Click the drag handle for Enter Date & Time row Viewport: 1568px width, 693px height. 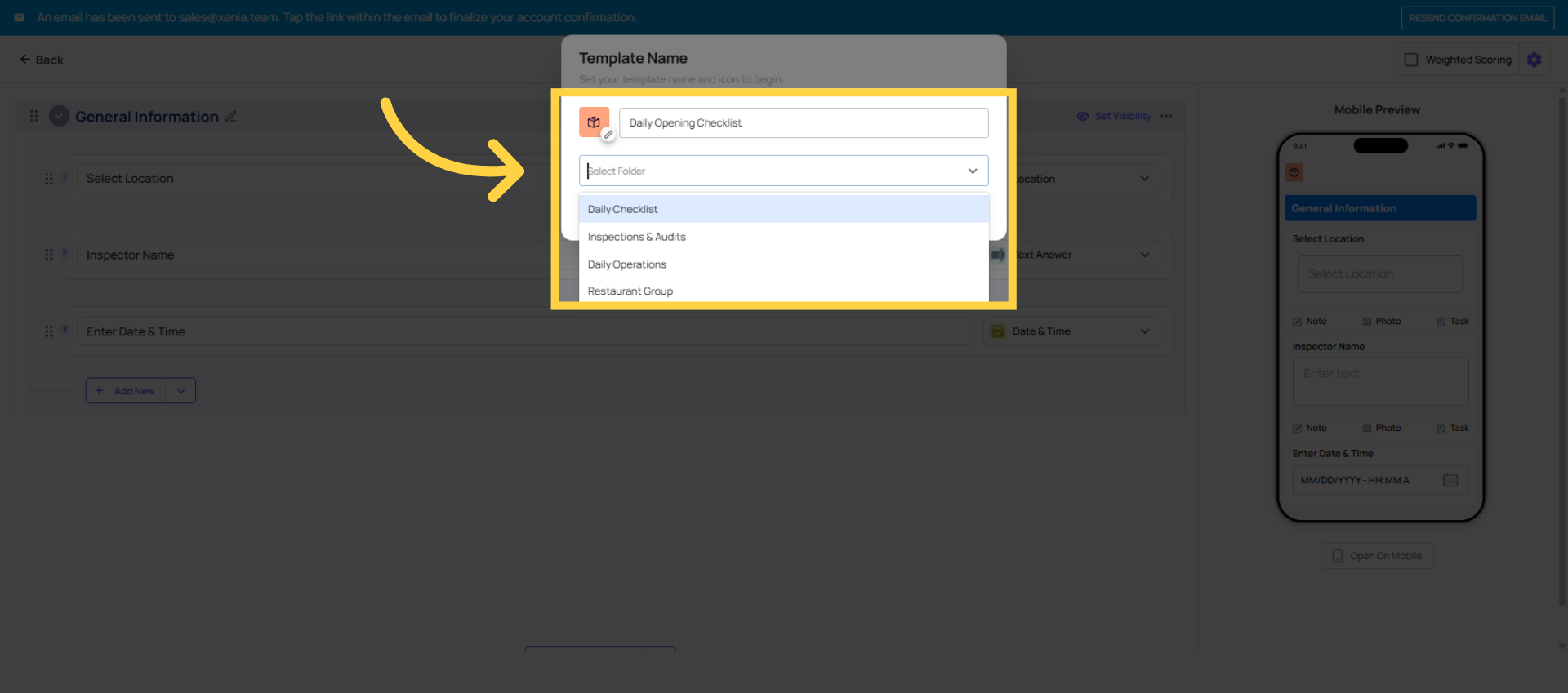point(48,331)
